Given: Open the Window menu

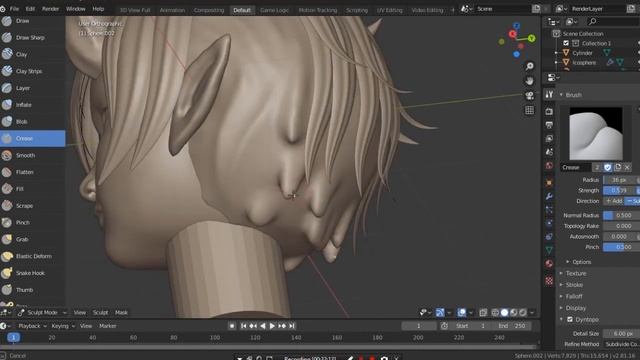Looking at the screenshot, I should pos(76,9).
